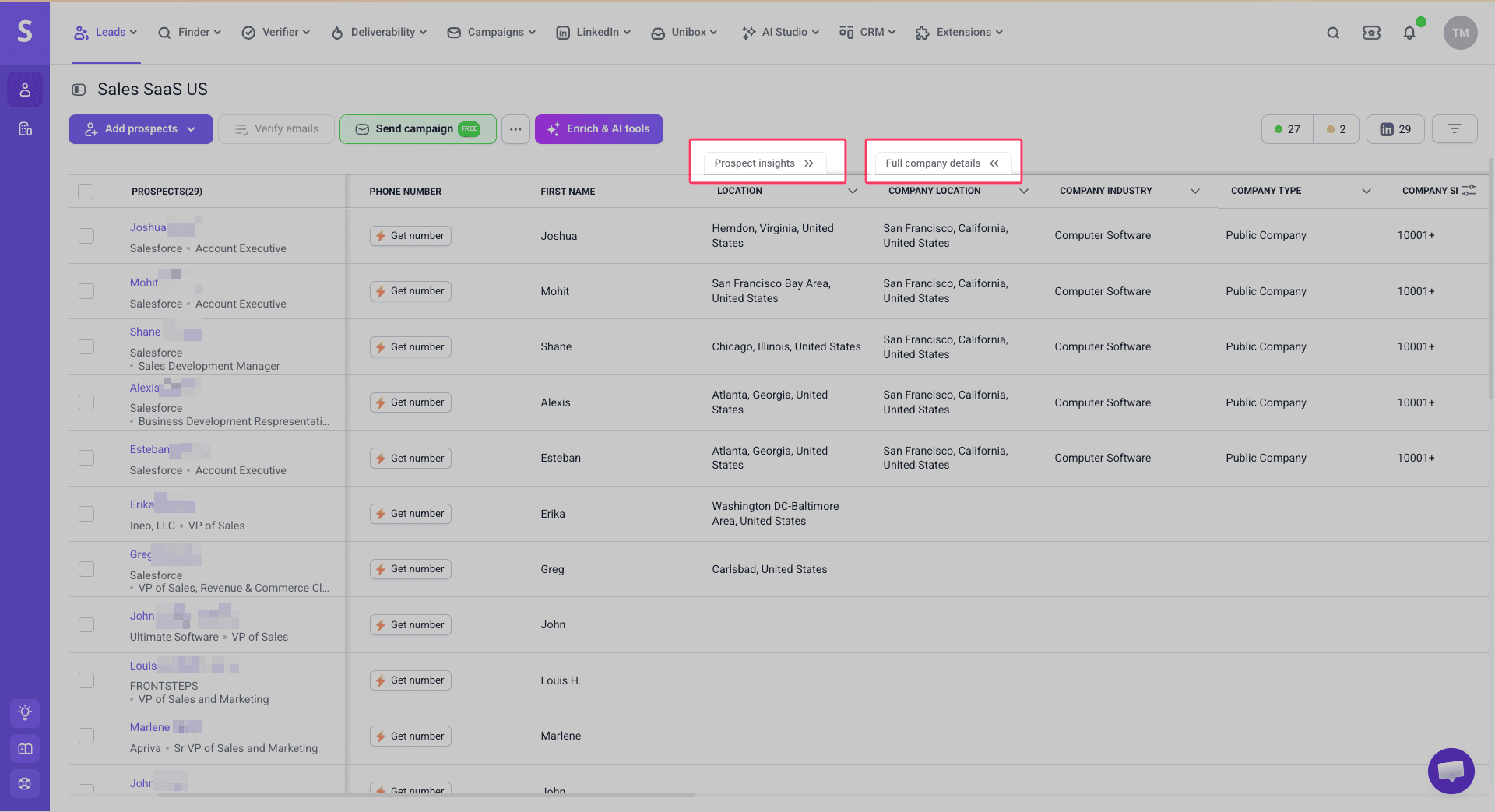The width and height of the screenshot is (1495, 812).
Task: Check the box for Joshua's row
Action: click(x=86, y=236)
